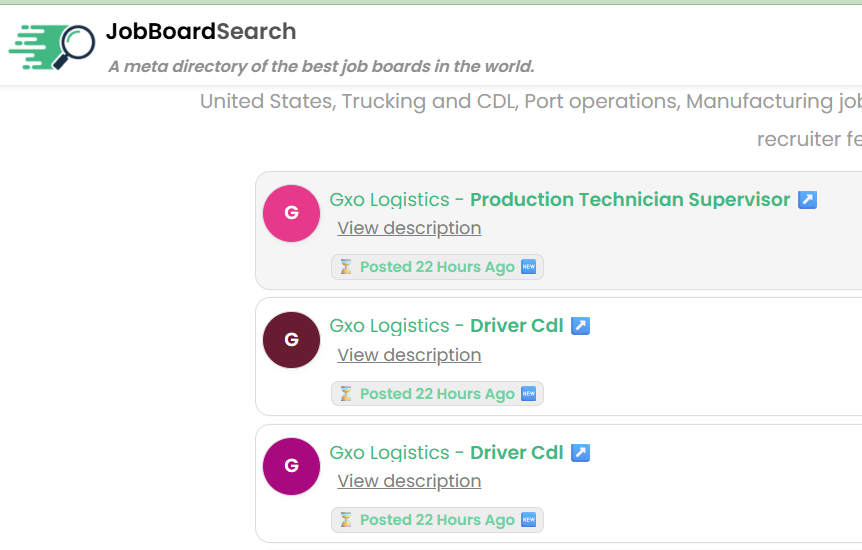
Task: Click the JobBoardSearch site title text
Action: coord(201,31)
